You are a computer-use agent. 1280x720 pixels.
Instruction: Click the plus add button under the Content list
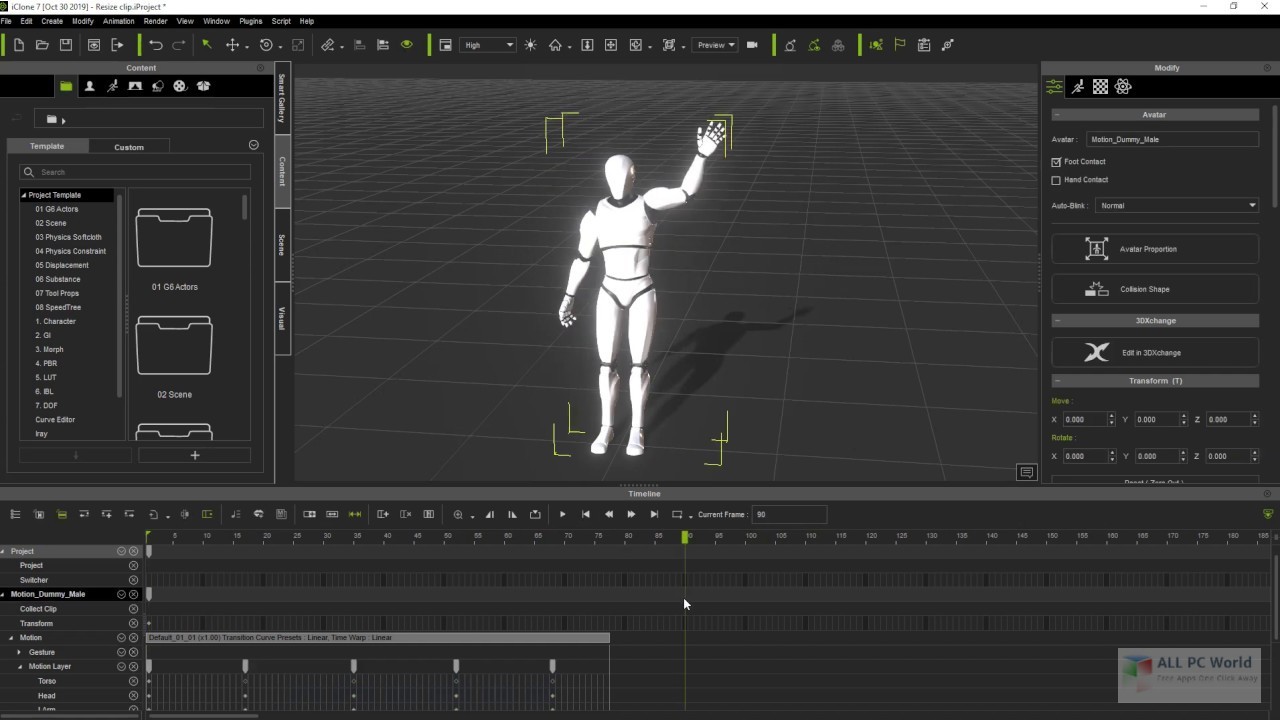[x=194, y=455]
